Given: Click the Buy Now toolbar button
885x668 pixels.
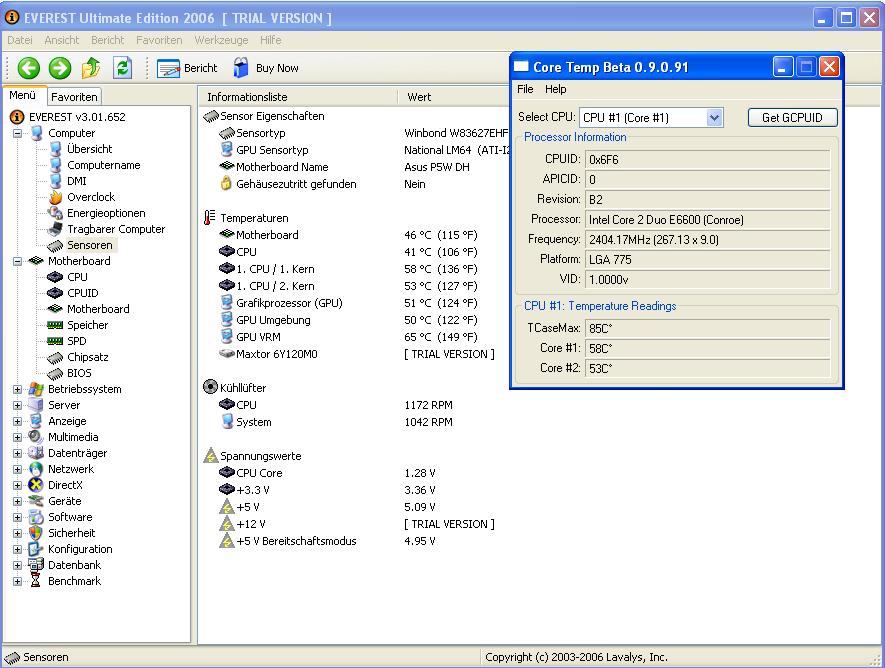Looking at the screenshot, I should (266, 68).
